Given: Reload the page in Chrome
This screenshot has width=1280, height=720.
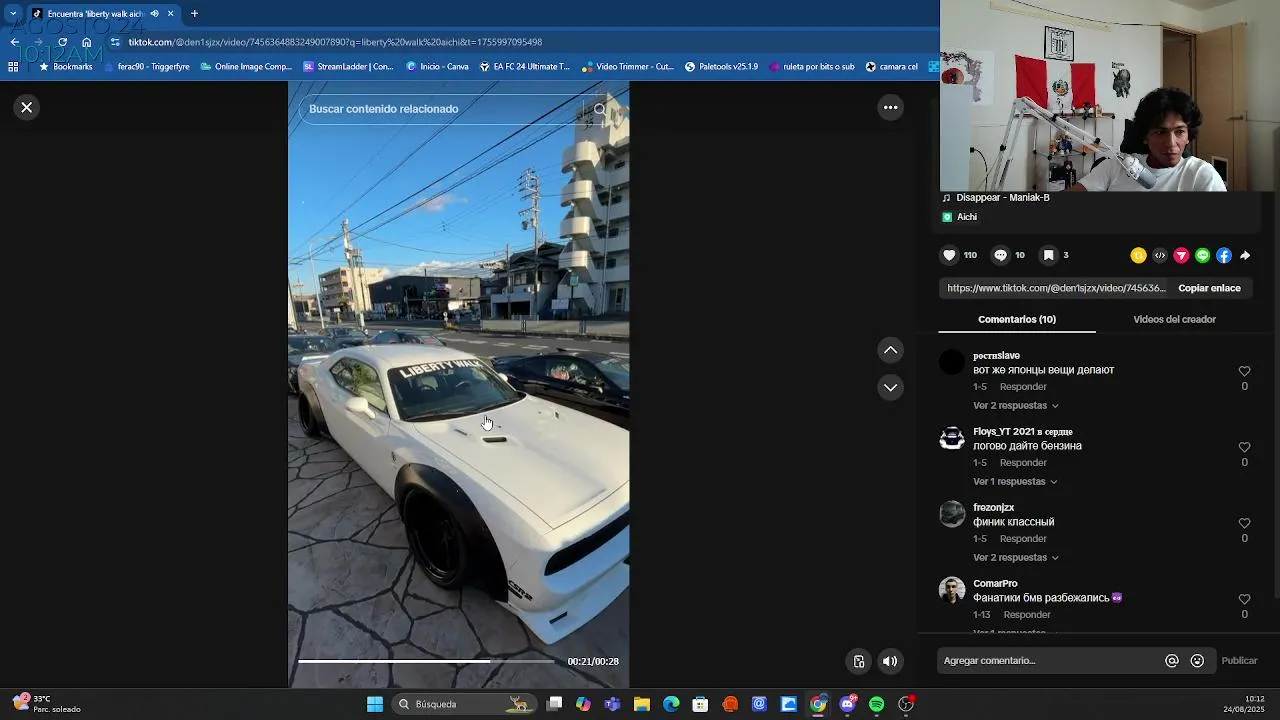Looking at the screenshot, I should coord(62,42).
